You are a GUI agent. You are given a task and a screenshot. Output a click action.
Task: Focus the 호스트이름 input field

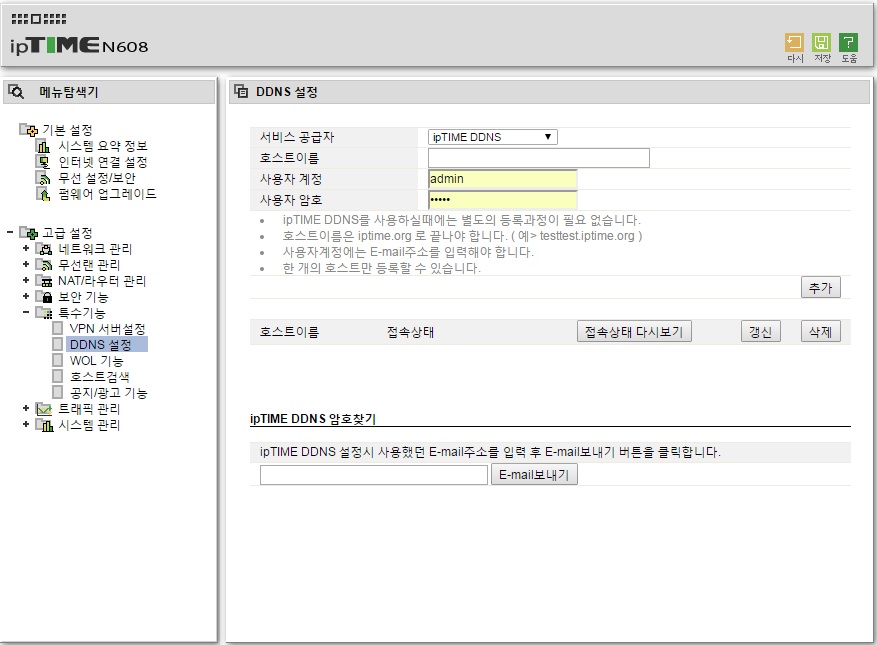pos(539,158)
